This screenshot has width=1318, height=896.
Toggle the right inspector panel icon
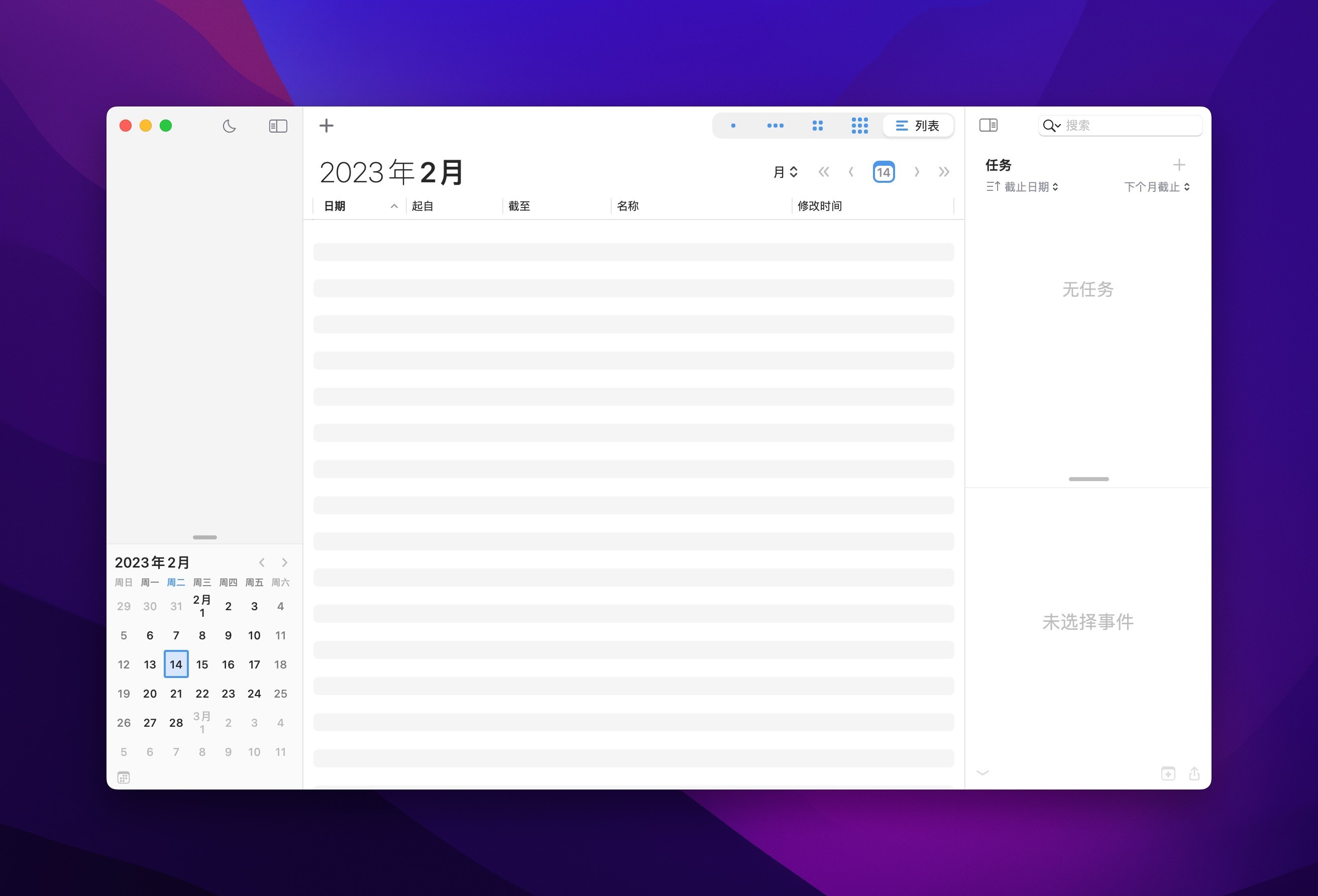(988, 126)
